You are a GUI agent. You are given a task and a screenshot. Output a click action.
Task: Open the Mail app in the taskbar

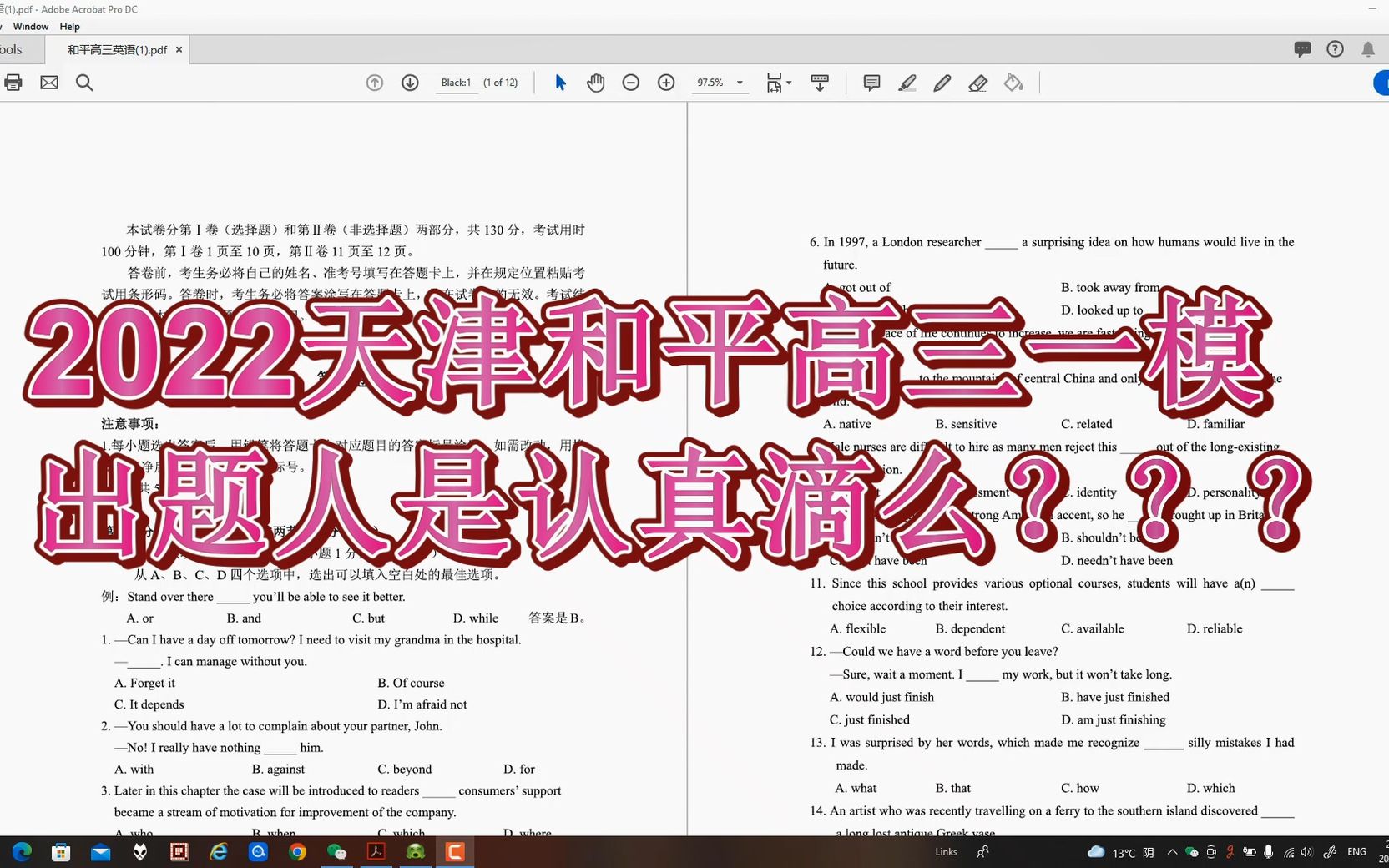click(x=101, y=852)
